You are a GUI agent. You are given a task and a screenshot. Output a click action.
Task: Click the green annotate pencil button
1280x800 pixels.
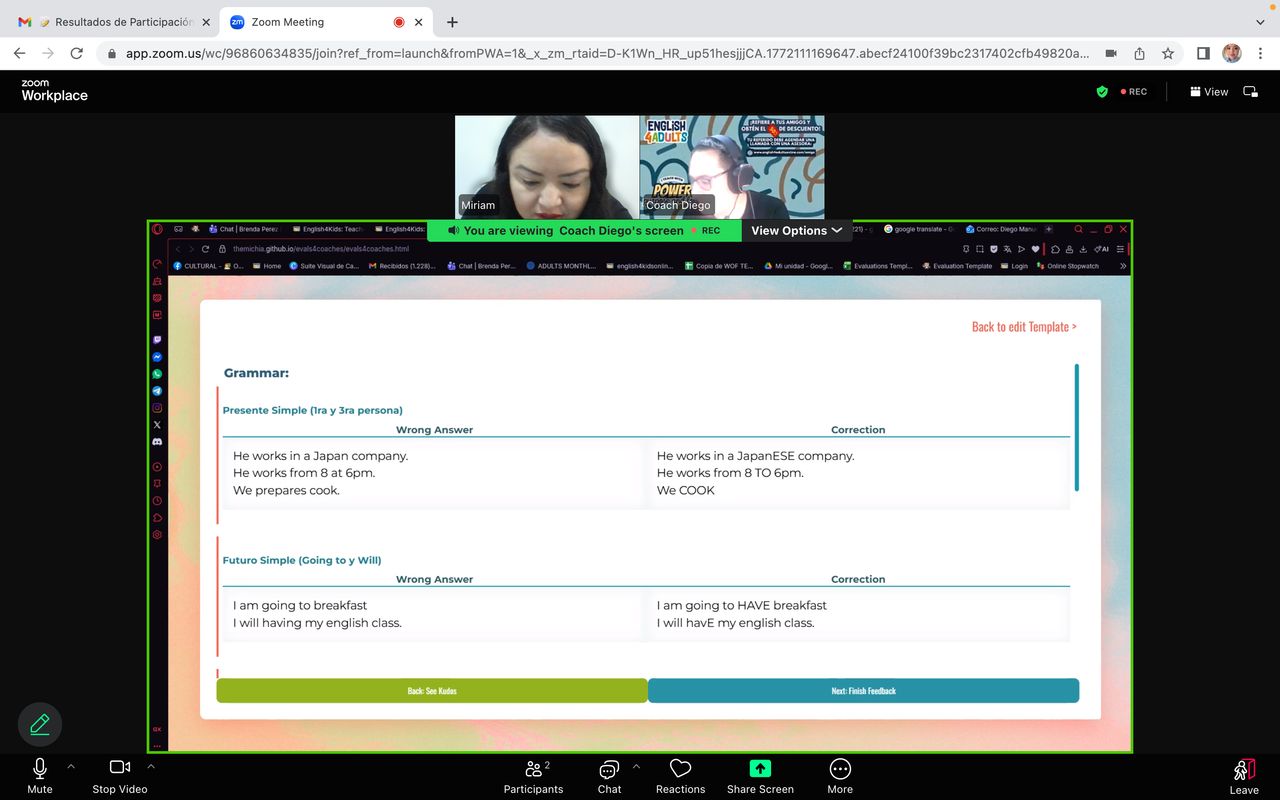[x=40, y=724]
